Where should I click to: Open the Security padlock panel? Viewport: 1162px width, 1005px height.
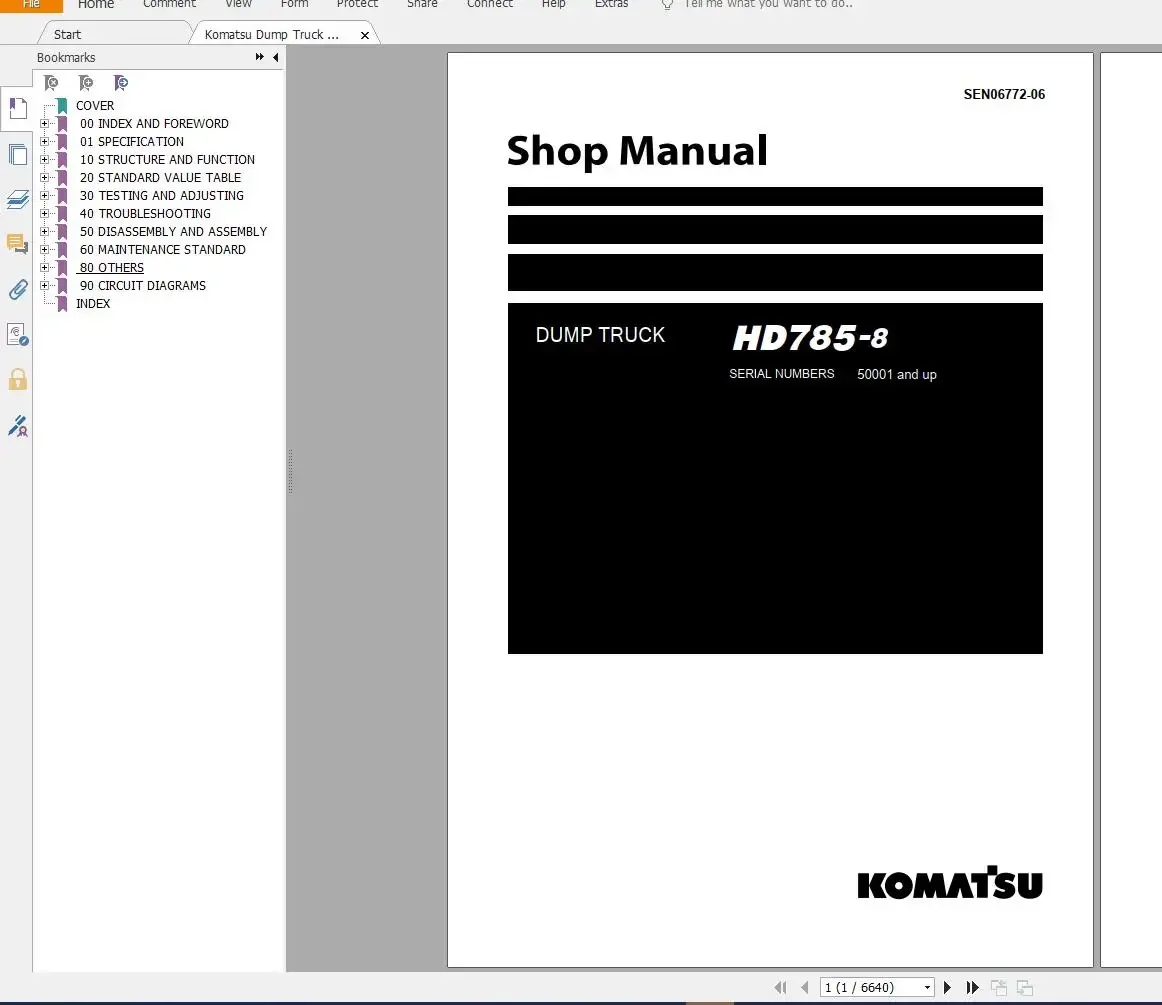[18, 379]
